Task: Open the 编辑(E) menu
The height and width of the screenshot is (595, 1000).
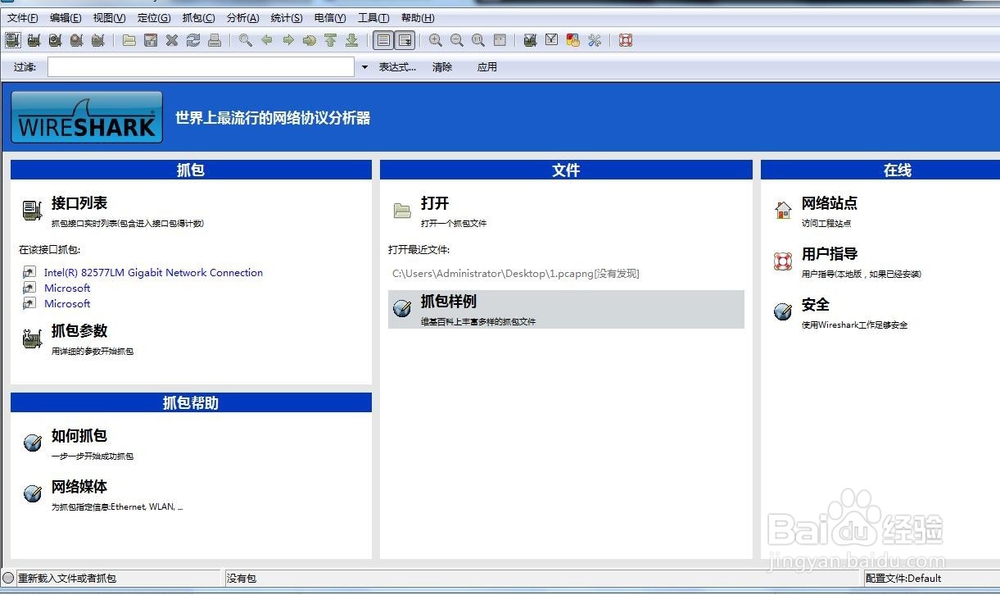Action: click(66, 18)
